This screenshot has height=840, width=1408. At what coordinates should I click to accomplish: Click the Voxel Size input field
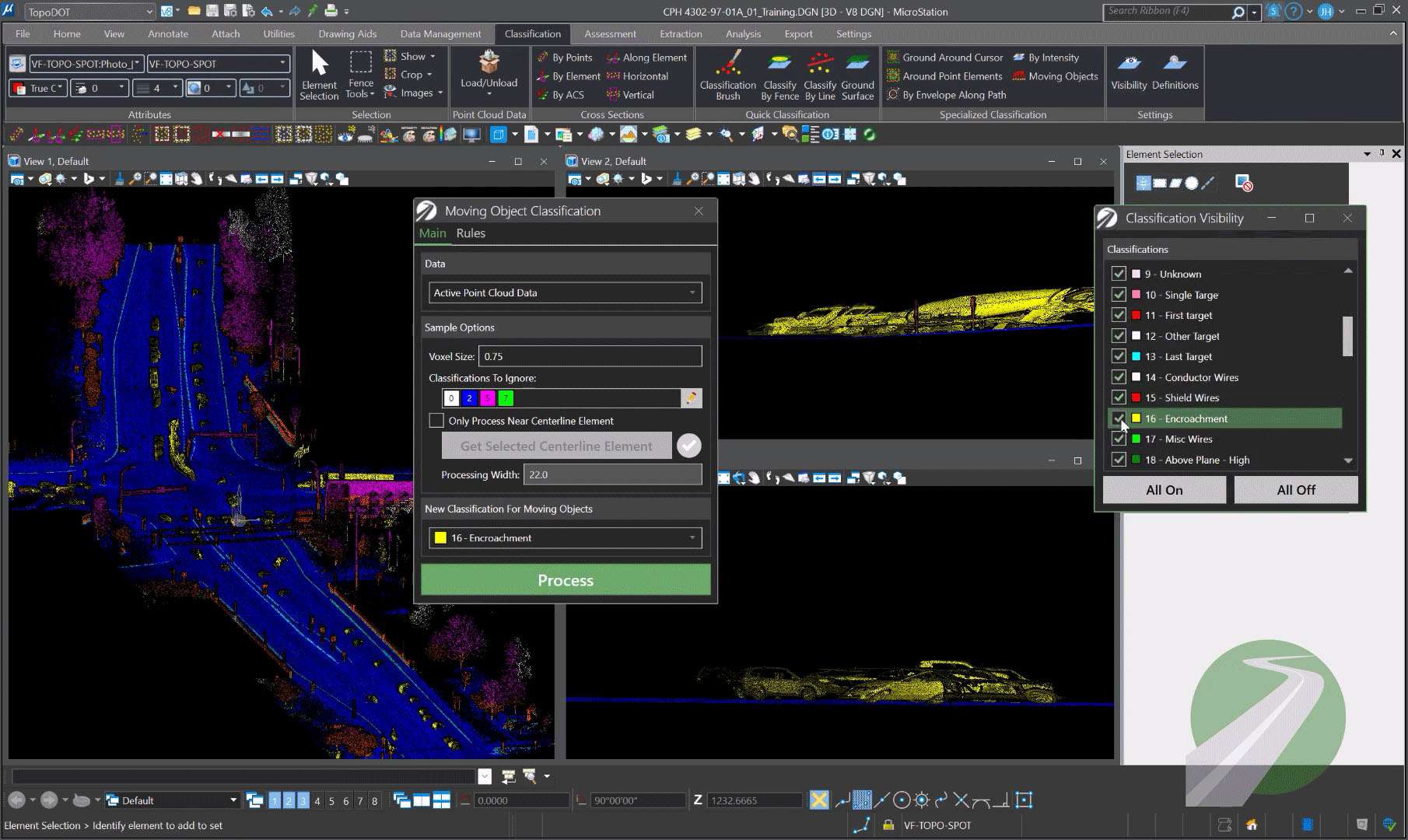(590, 356)
